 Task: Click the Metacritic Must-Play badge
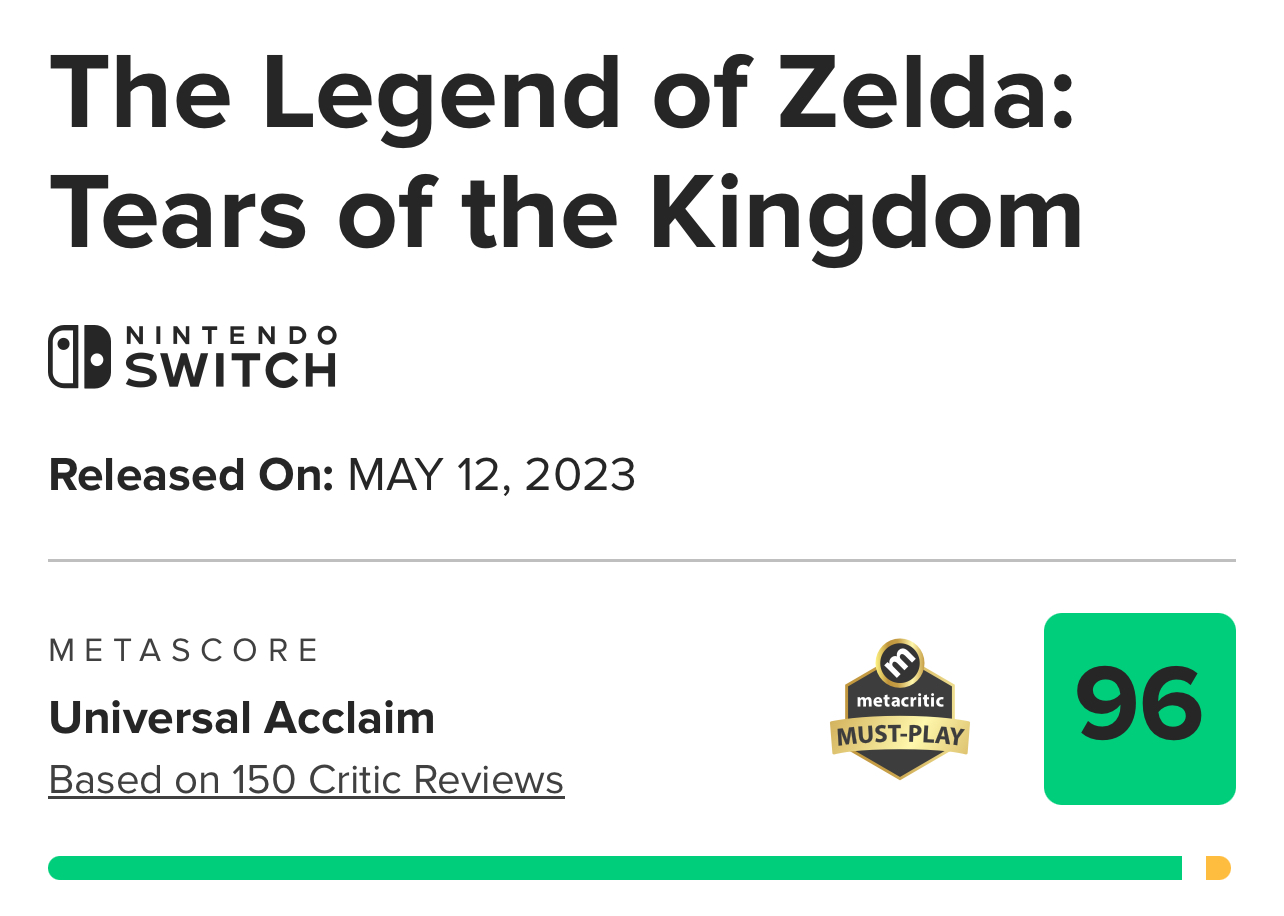[x=900, y=710]
